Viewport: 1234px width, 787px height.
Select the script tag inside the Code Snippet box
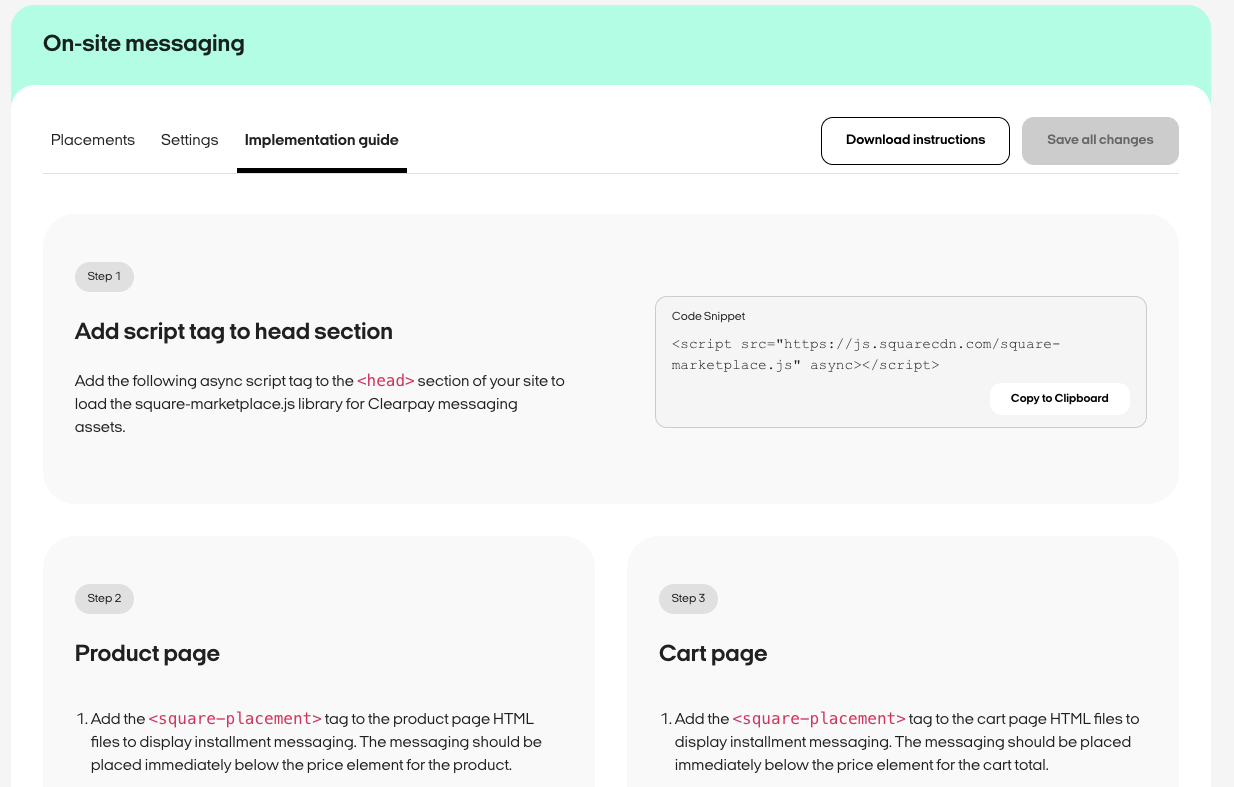tap(866, 354)
